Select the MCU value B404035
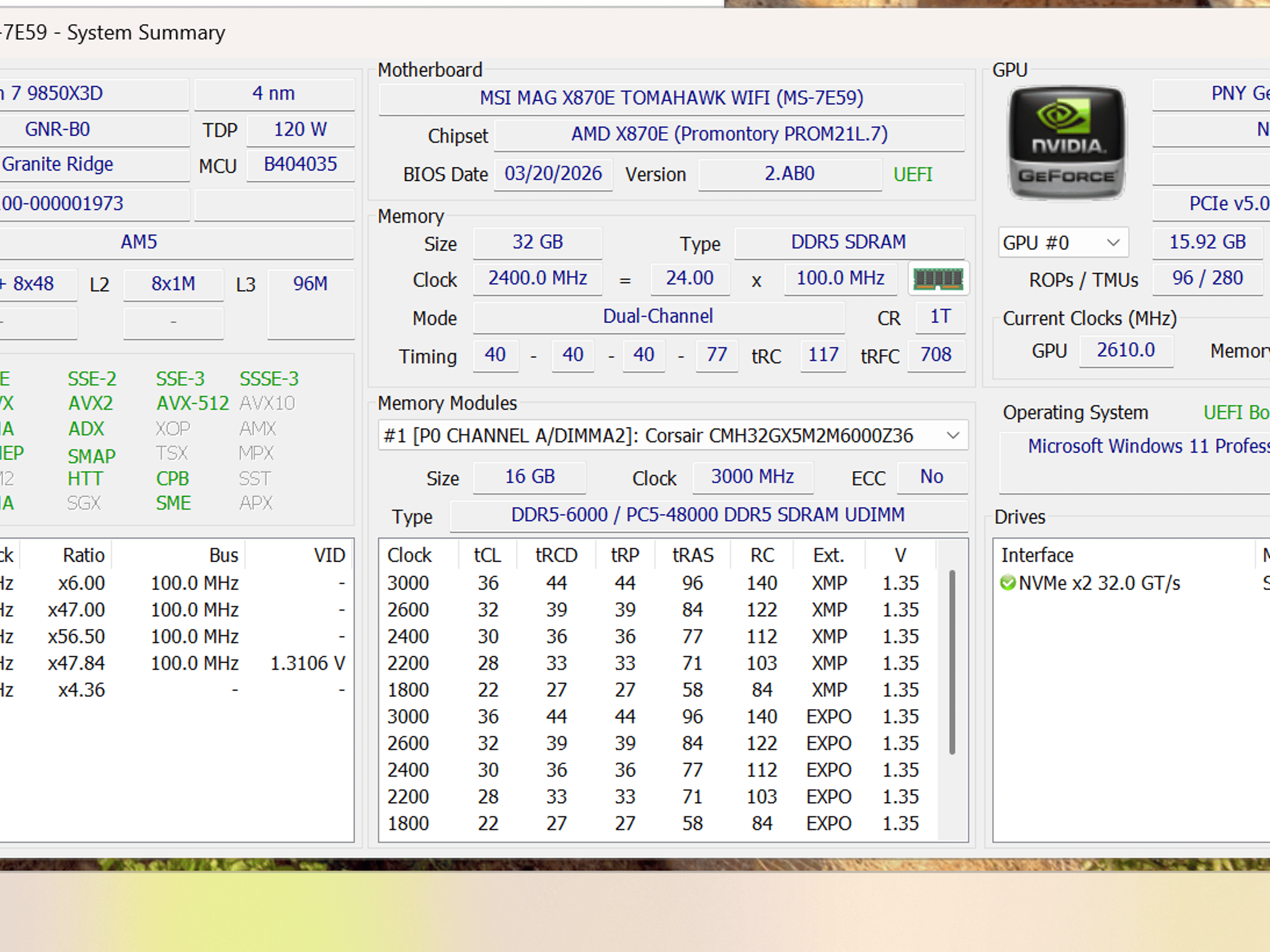1270x952 pixels. 301,164
